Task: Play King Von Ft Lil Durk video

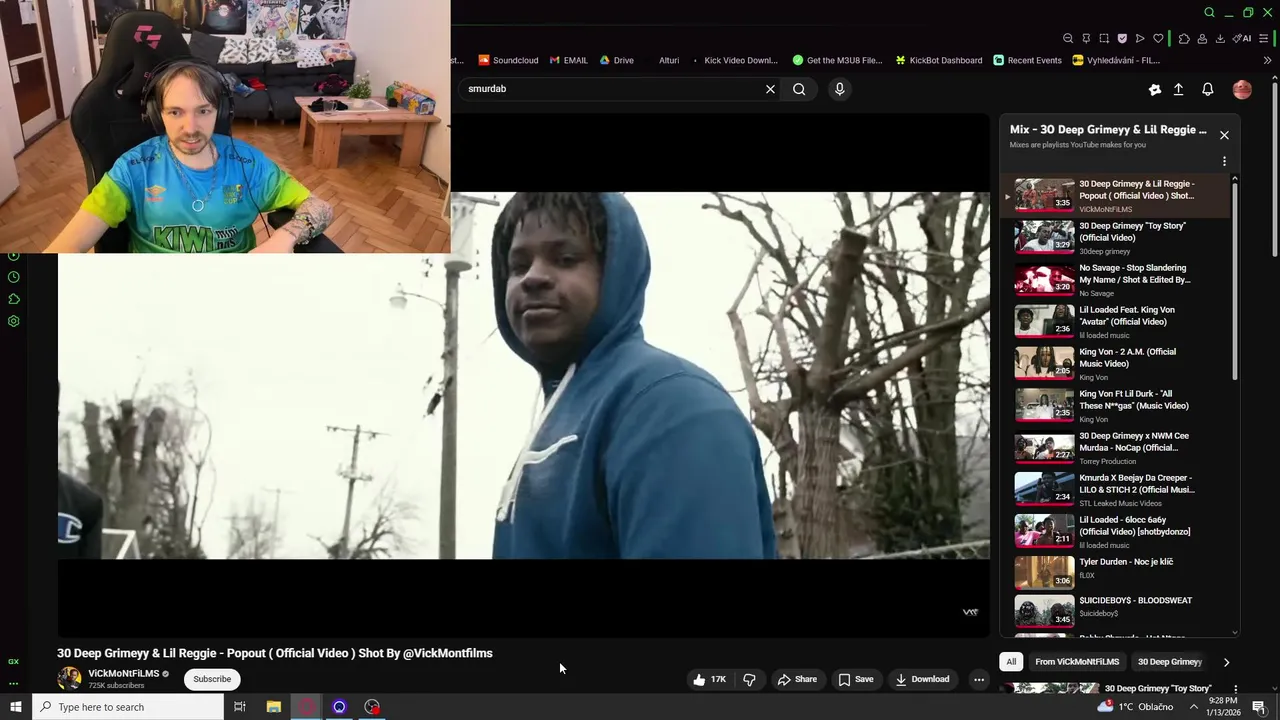Action: [x=1115, y=405]
